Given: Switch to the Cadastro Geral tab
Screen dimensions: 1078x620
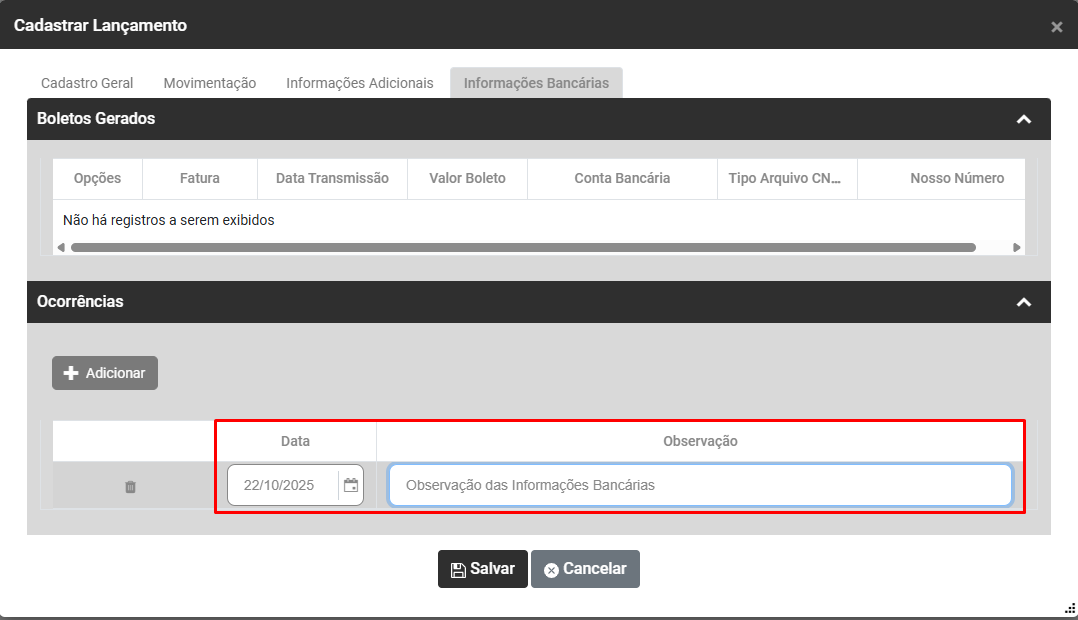Looking at the screenshot, I should point(87,83).
